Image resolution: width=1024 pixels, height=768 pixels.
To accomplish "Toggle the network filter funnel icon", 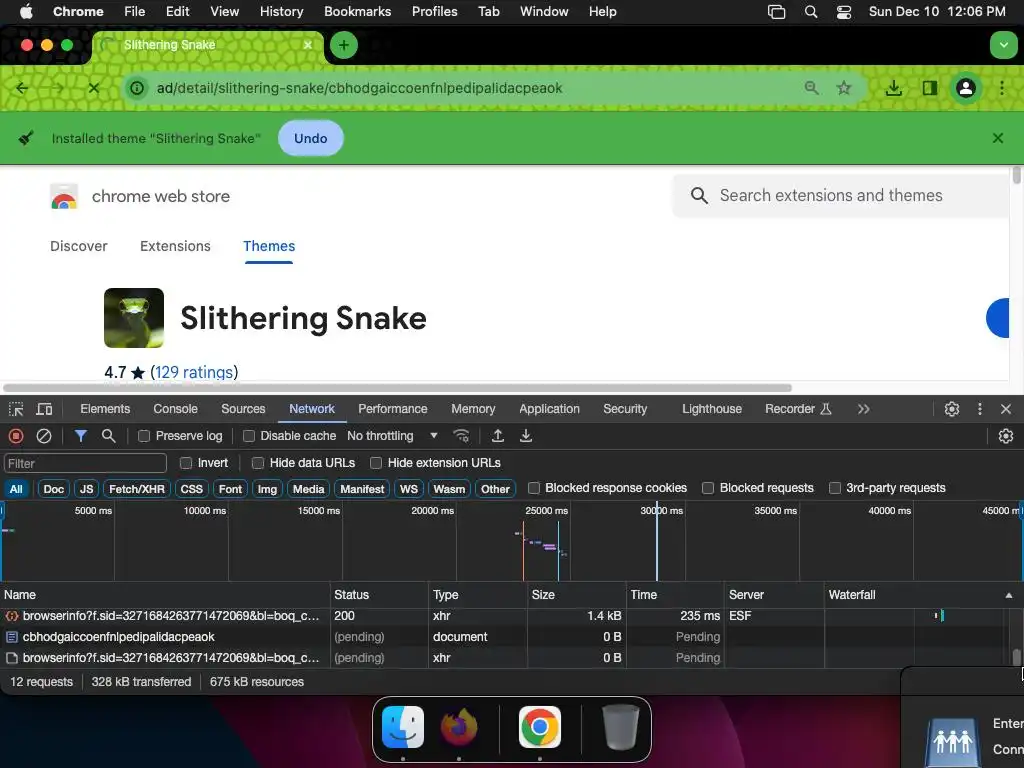I will tap(80, 436).
